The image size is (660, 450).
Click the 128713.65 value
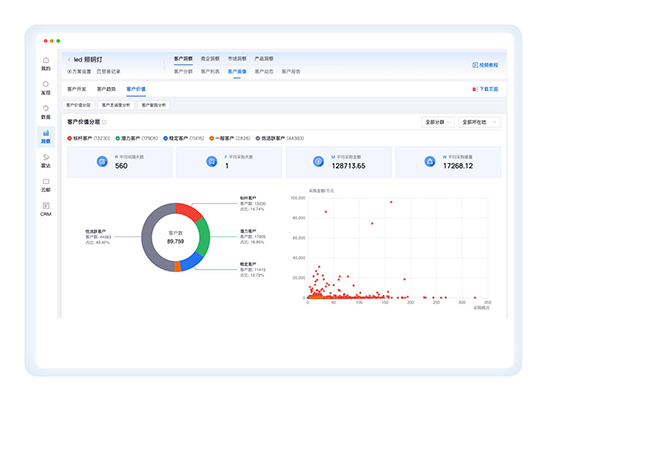(349, 166)
